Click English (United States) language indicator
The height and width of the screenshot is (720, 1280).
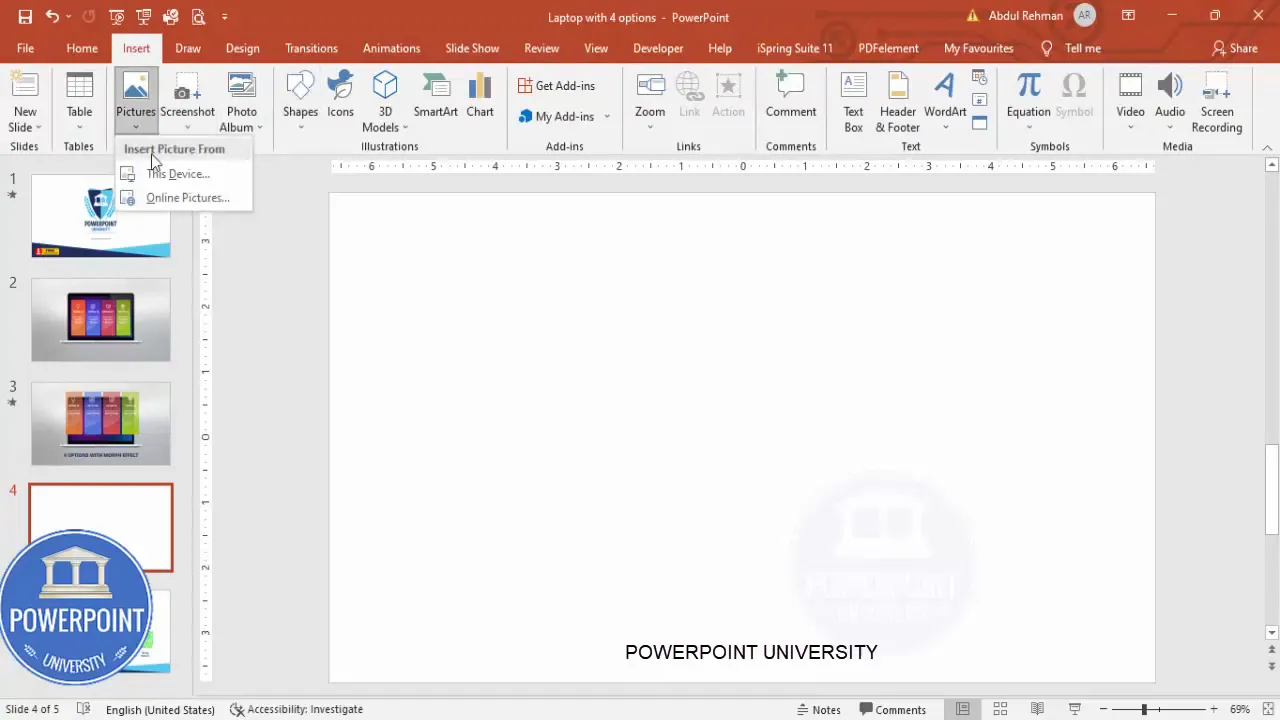pos(160,709)
